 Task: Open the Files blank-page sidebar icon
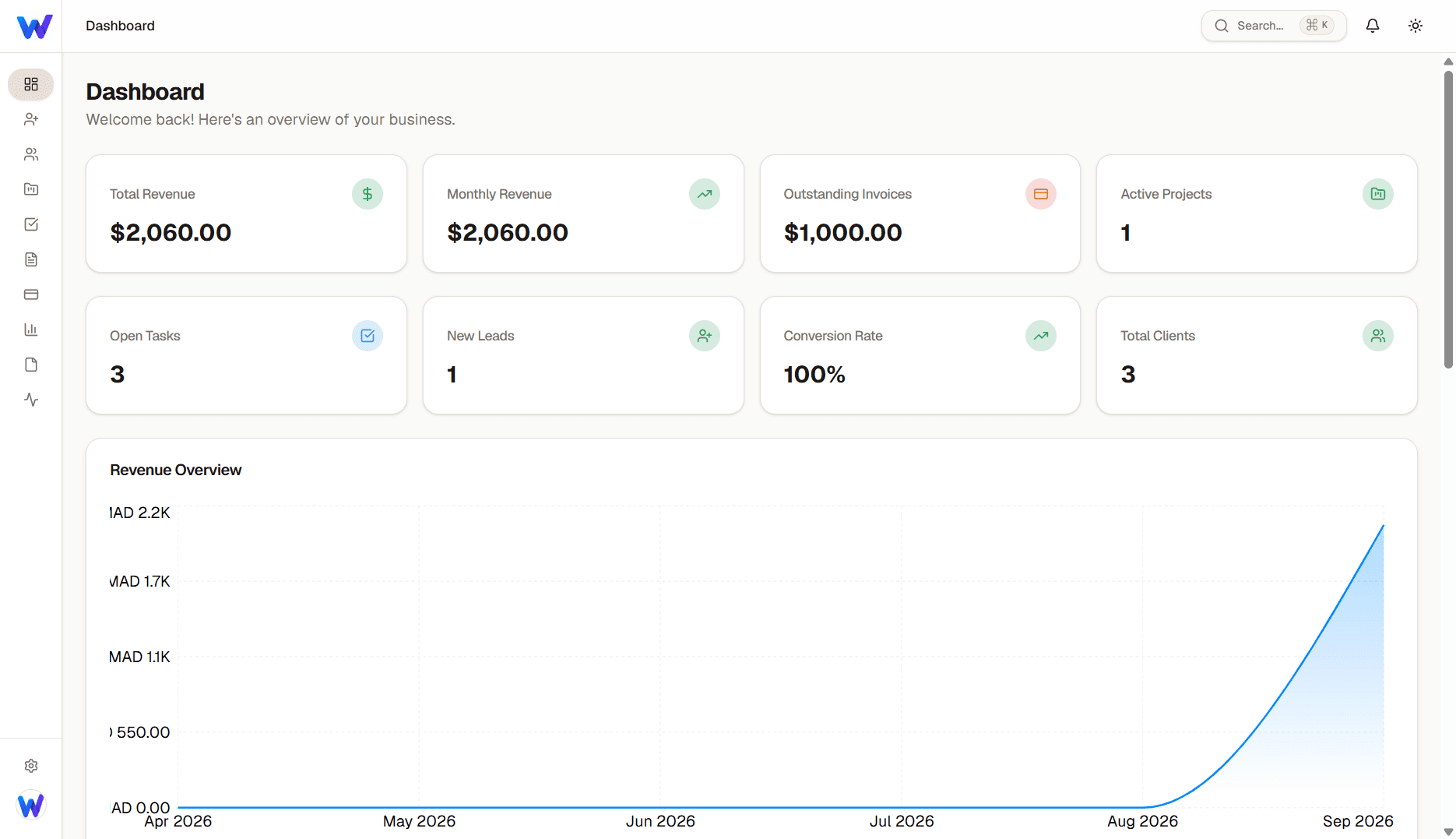(x=31, y=365)
